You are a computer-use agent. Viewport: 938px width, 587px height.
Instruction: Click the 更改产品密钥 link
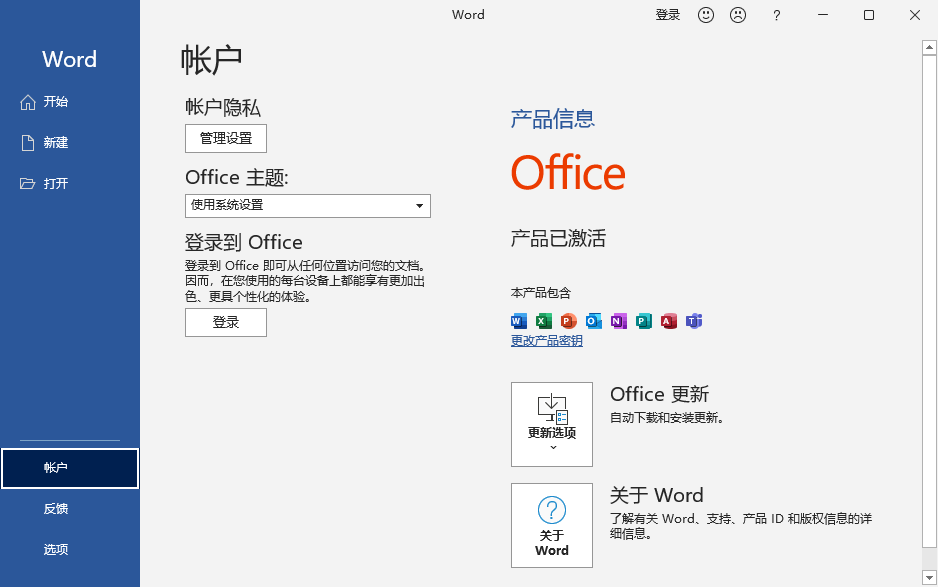tap(547, 340)
